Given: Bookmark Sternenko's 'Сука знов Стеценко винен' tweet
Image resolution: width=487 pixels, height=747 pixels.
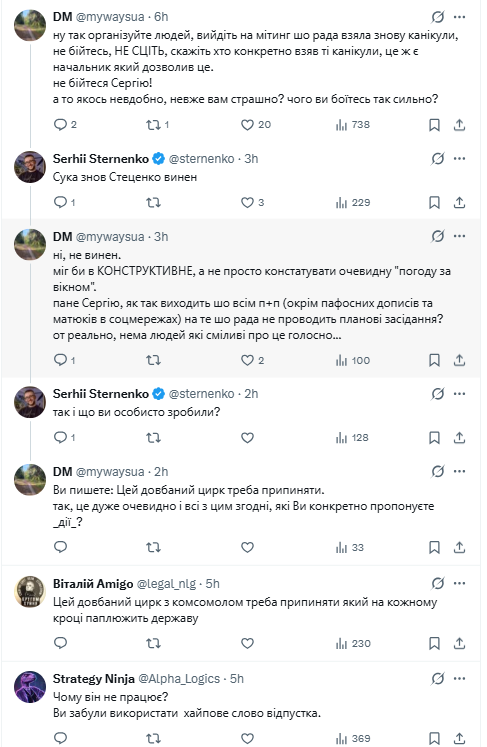Looking at the screenshot, I should [x=434, y=202].
